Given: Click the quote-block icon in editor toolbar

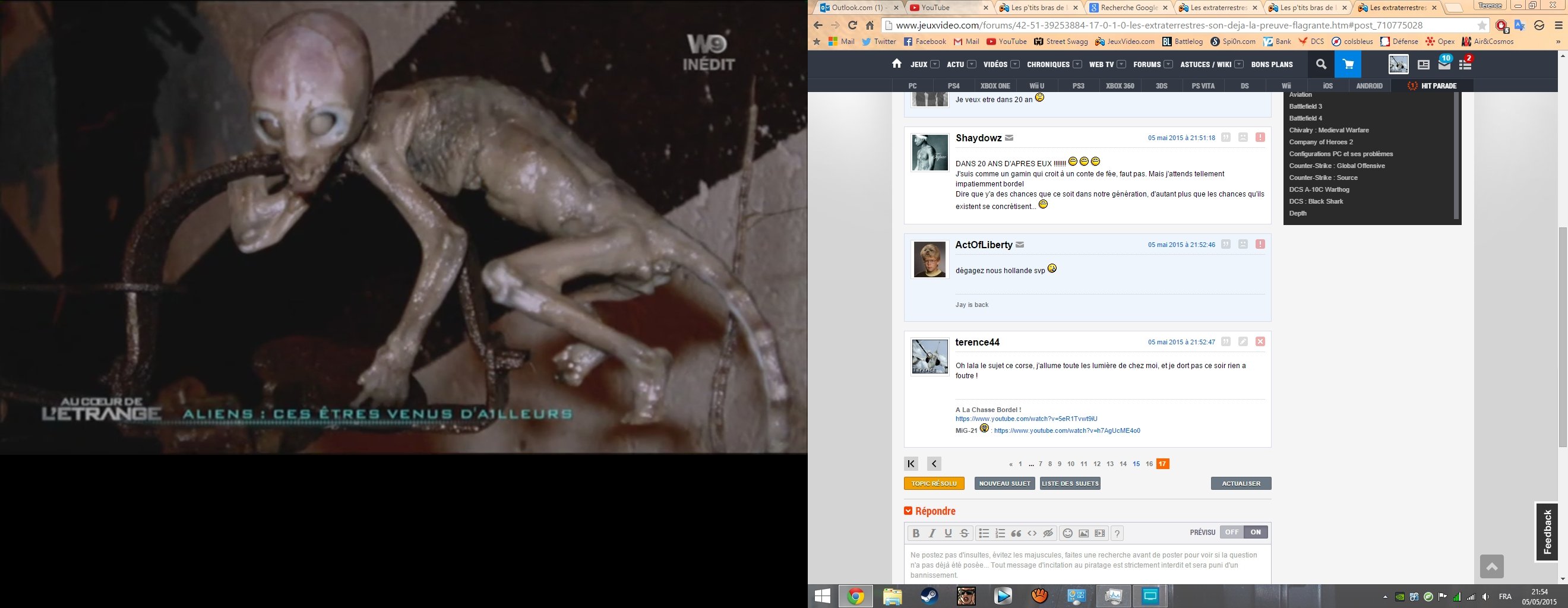Looking at the screenshot, I should point(1016,533).
